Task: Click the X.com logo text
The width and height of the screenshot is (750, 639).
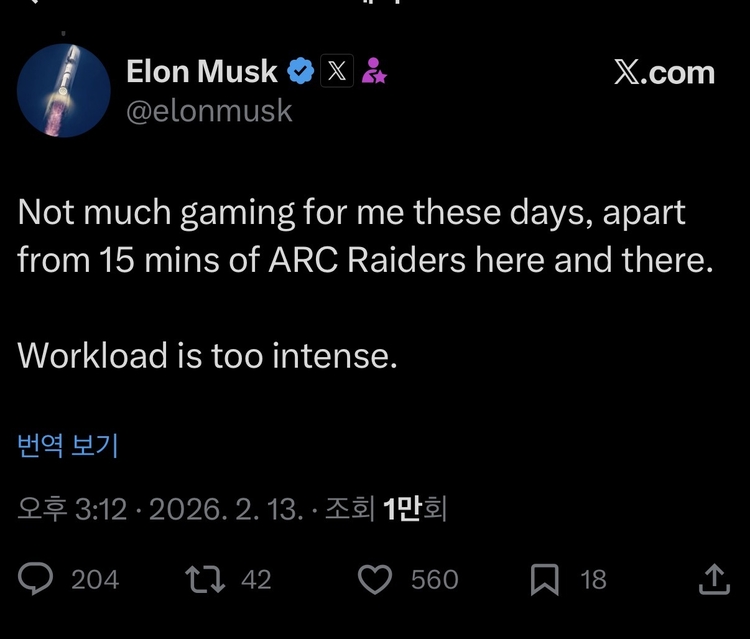Action: point(664,73)
